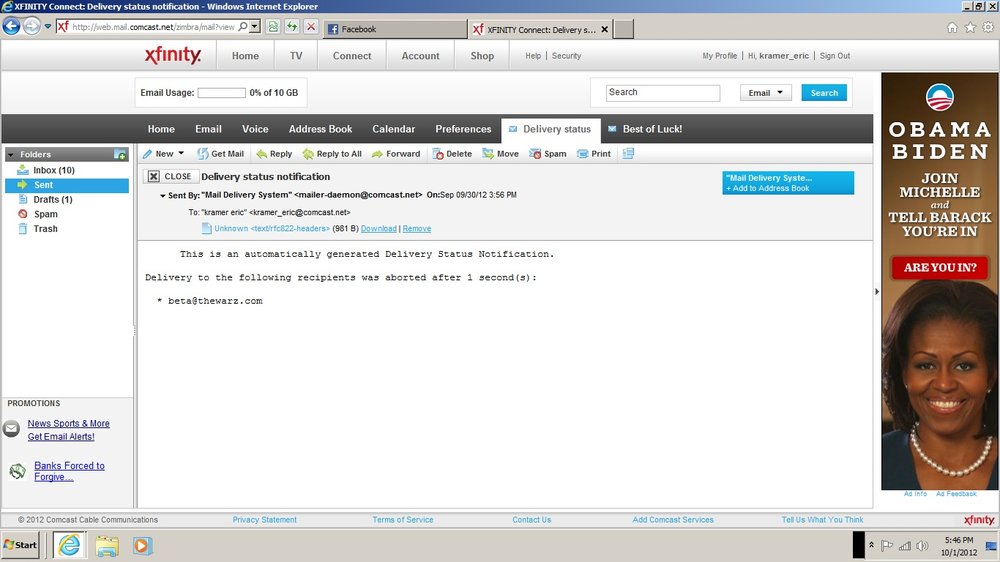Screen dimensions: 1000x562
Task: Click ARE YOU IN? ad button
Action: pyautogui.click(x=940, y=267)
